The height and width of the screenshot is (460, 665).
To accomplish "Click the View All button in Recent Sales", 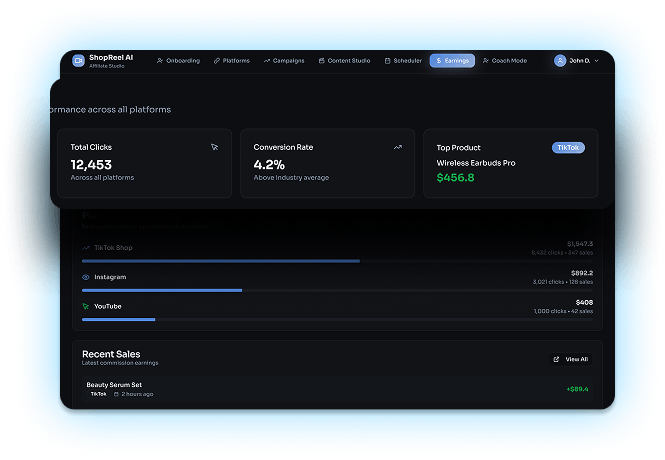I will point(570,359).
